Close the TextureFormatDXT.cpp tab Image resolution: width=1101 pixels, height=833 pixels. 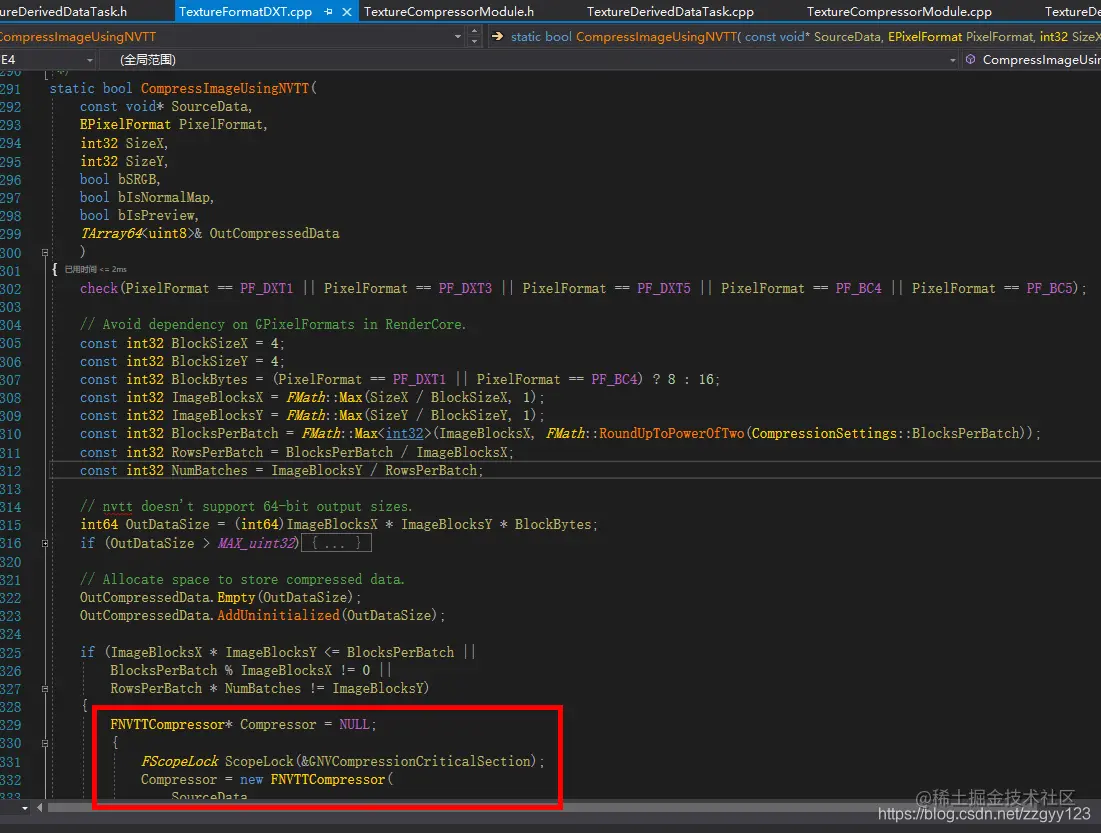[x=346, y=12]
